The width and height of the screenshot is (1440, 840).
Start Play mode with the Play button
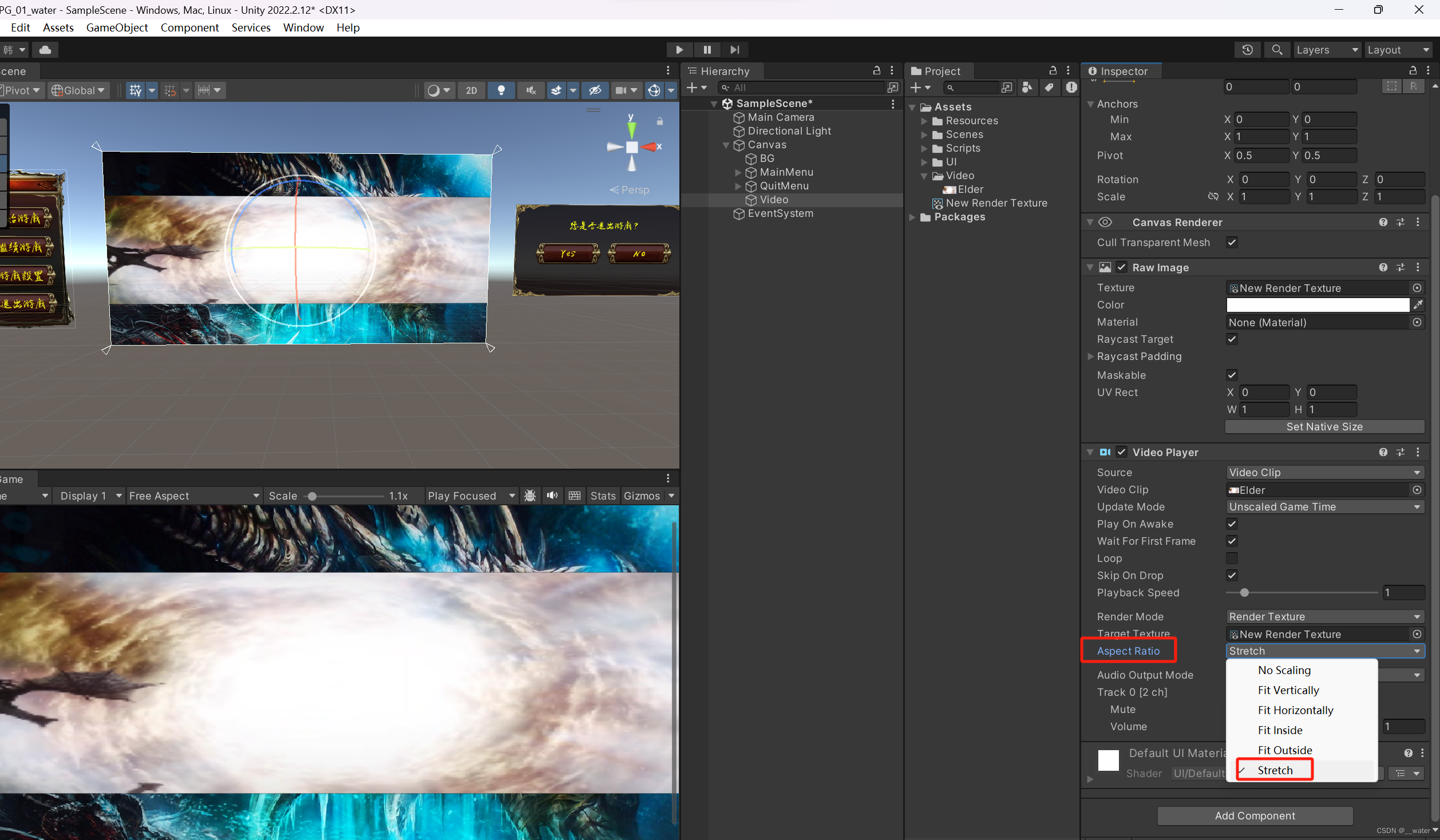[679, 50]
